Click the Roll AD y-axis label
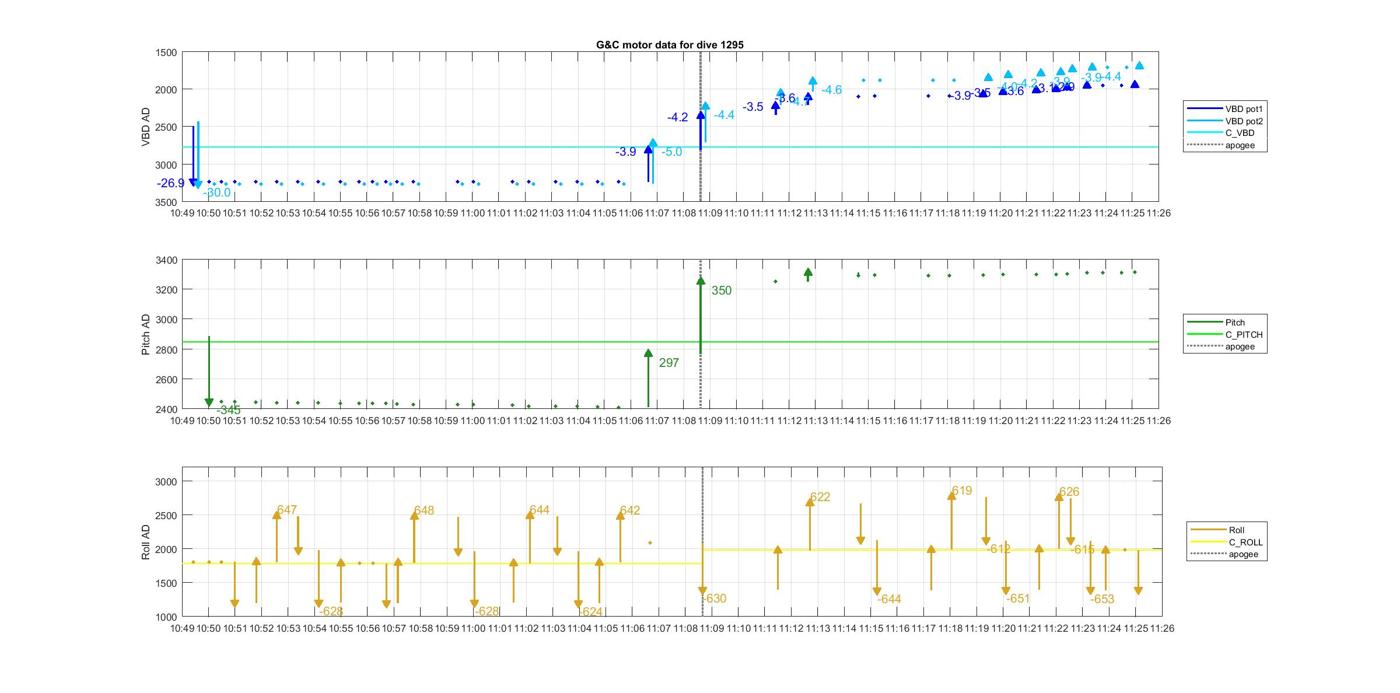This screenshot has height=693, width=1400. [x=146, y=541]
